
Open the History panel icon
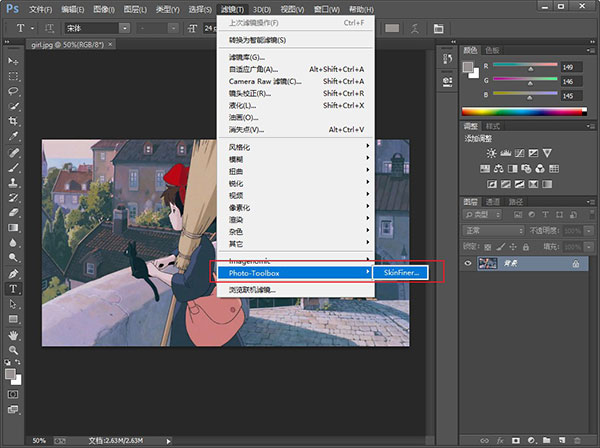(x=447, y=59)
